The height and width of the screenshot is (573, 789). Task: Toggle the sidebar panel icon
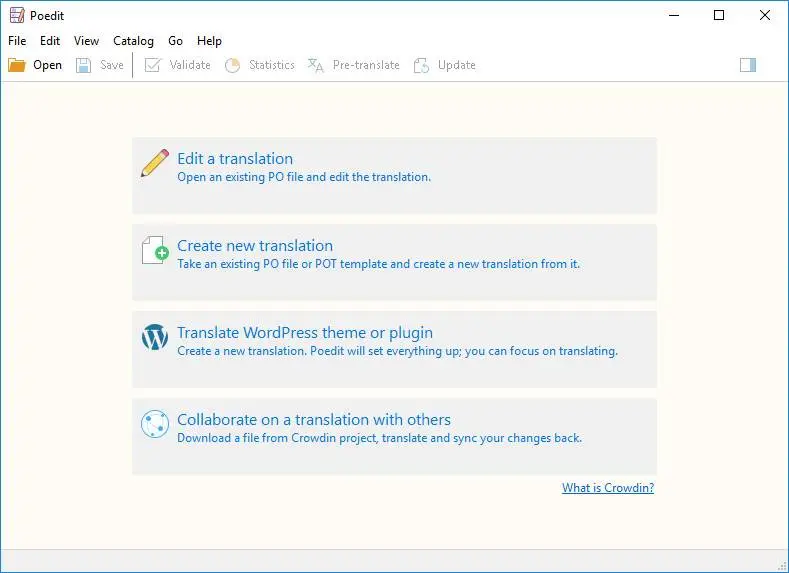point(748,65)
